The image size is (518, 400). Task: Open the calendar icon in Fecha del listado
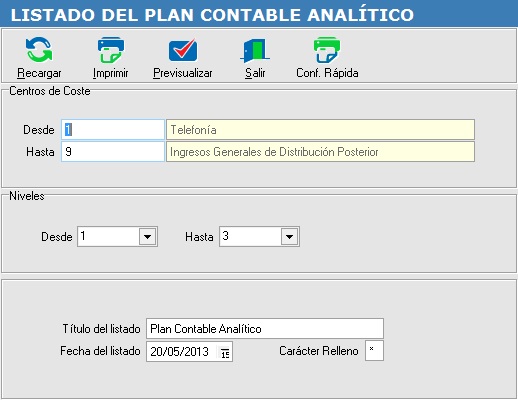click(x=225, y=352)
